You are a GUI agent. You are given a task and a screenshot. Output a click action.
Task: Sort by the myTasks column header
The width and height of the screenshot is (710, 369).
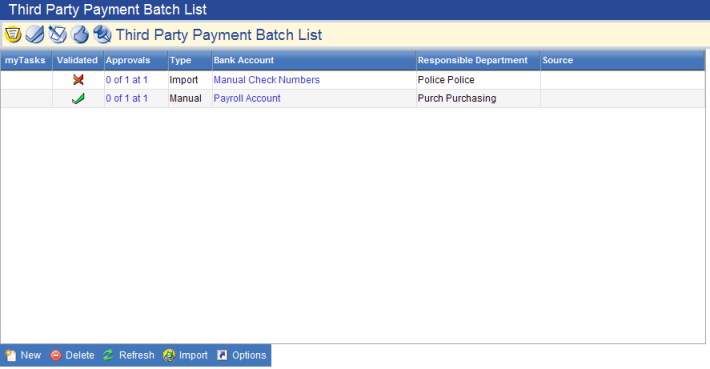pos(25,60)
